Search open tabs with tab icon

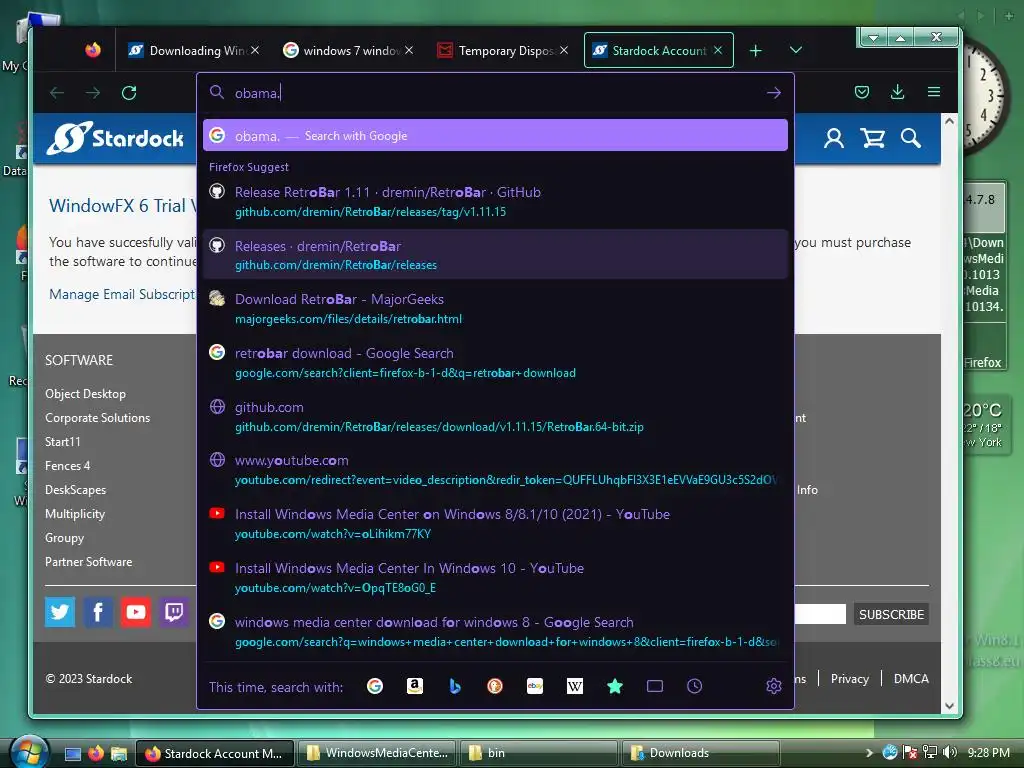(654, 686)
